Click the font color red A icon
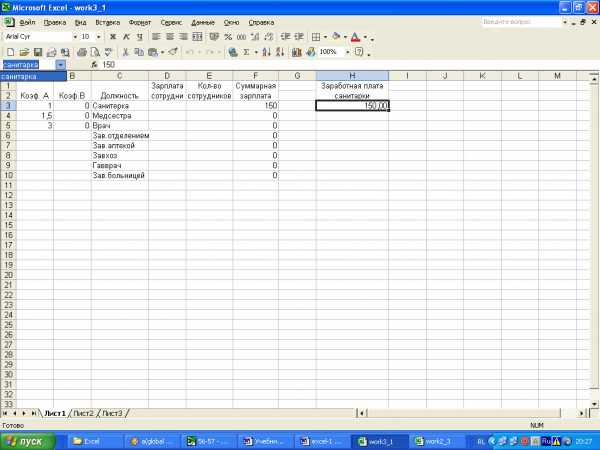The height and width of the screenshot is (450, 600). point(354,37)
